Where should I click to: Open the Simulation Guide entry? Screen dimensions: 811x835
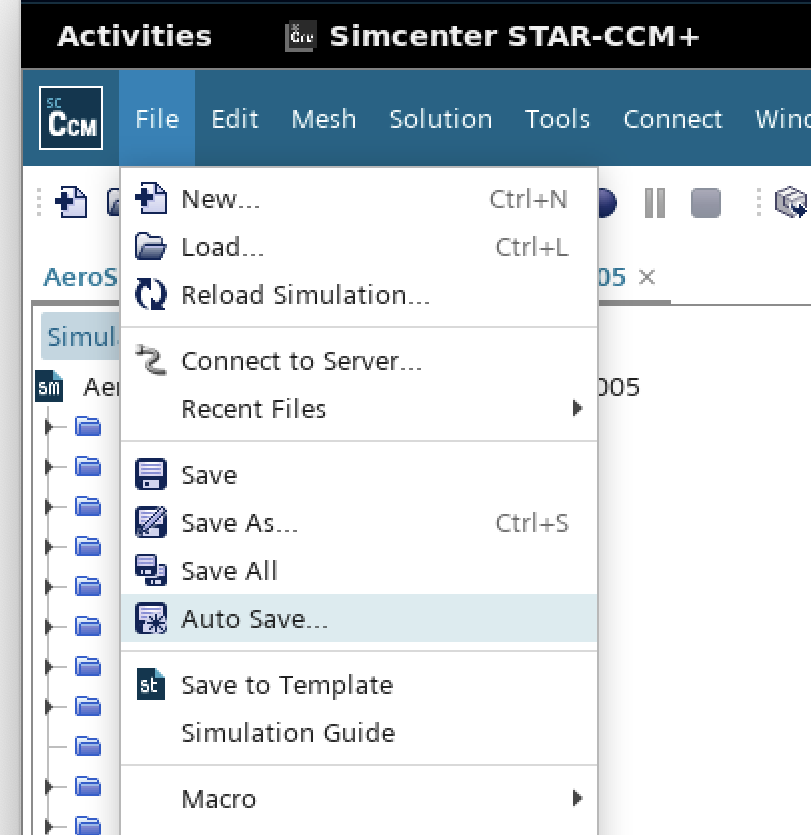359,733
